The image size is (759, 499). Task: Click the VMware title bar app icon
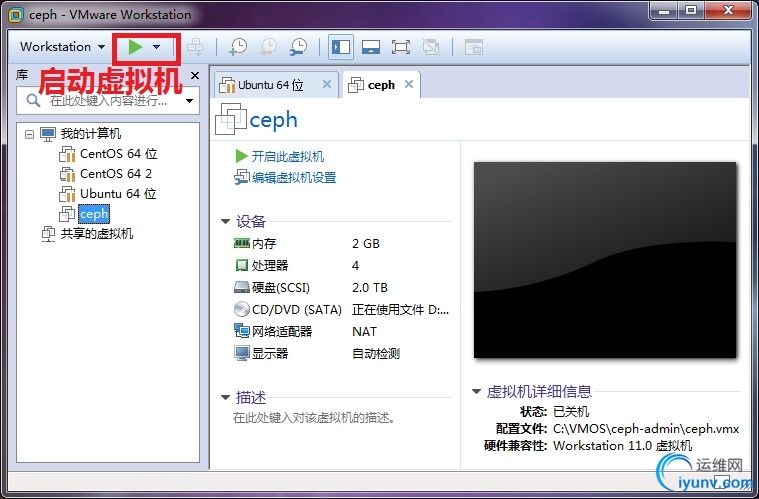pyautogui.click(x=15, y=15)
